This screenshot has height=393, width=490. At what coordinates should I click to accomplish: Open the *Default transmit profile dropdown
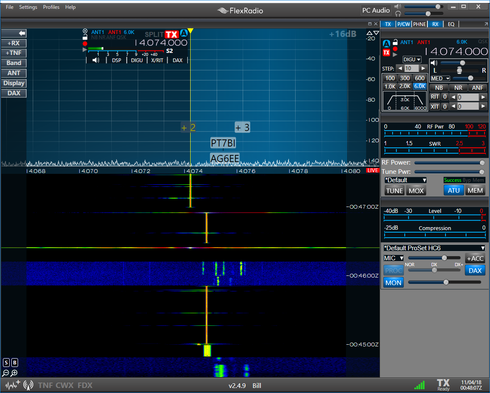coord(406,180)
